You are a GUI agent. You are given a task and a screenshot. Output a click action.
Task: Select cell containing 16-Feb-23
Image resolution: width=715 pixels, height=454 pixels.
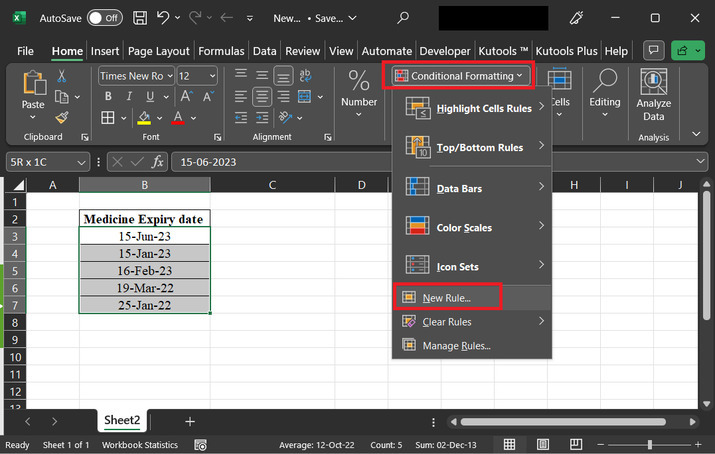[x=144, y=270]
